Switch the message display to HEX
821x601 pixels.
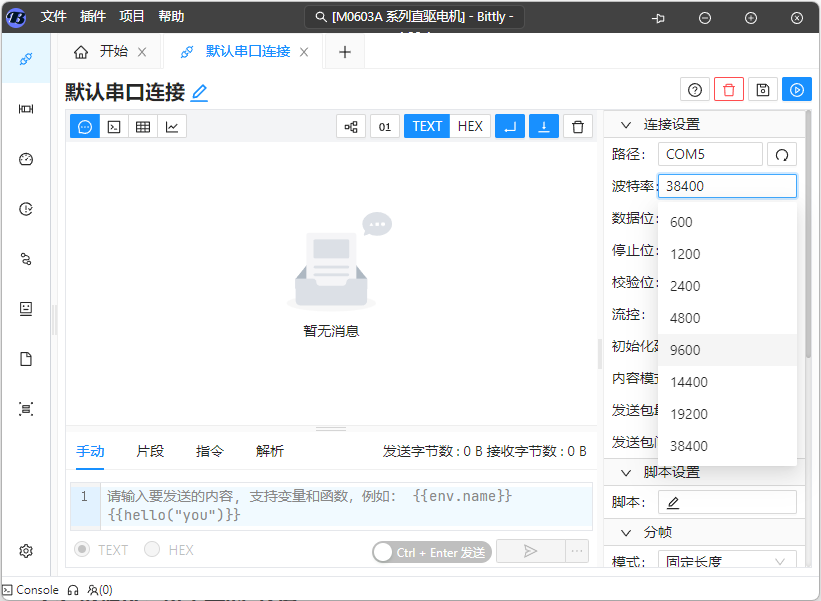click(x=470, y=126)
